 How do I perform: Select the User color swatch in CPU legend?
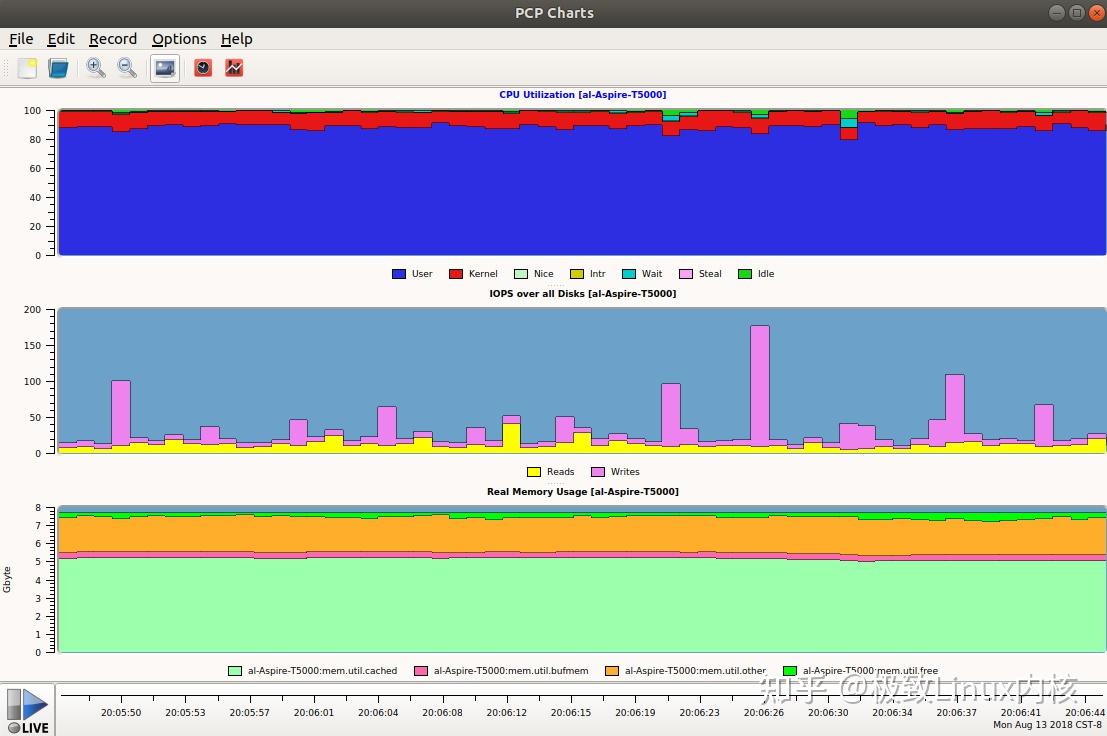click(x=399, y=273)
